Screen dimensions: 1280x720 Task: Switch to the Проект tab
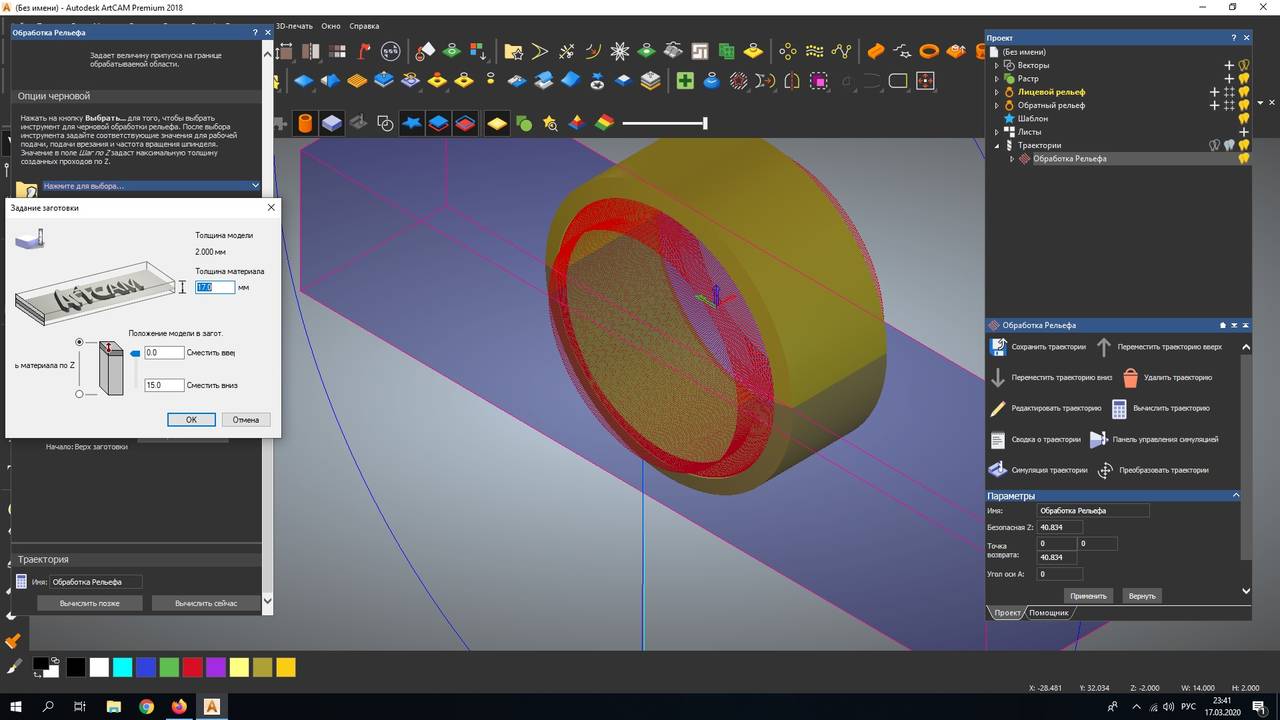point(1007,612)
